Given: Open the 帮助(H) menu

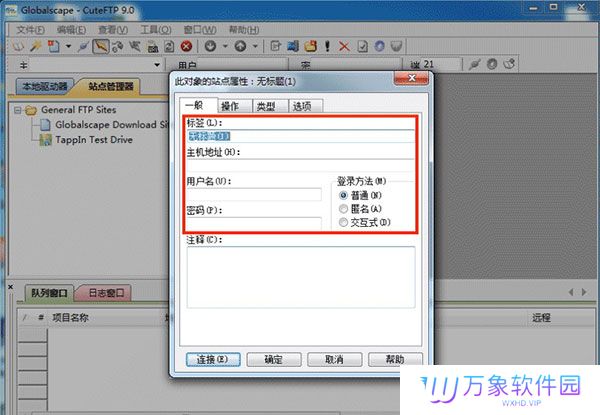Looking at the screenshot, I should click(244, 30).
